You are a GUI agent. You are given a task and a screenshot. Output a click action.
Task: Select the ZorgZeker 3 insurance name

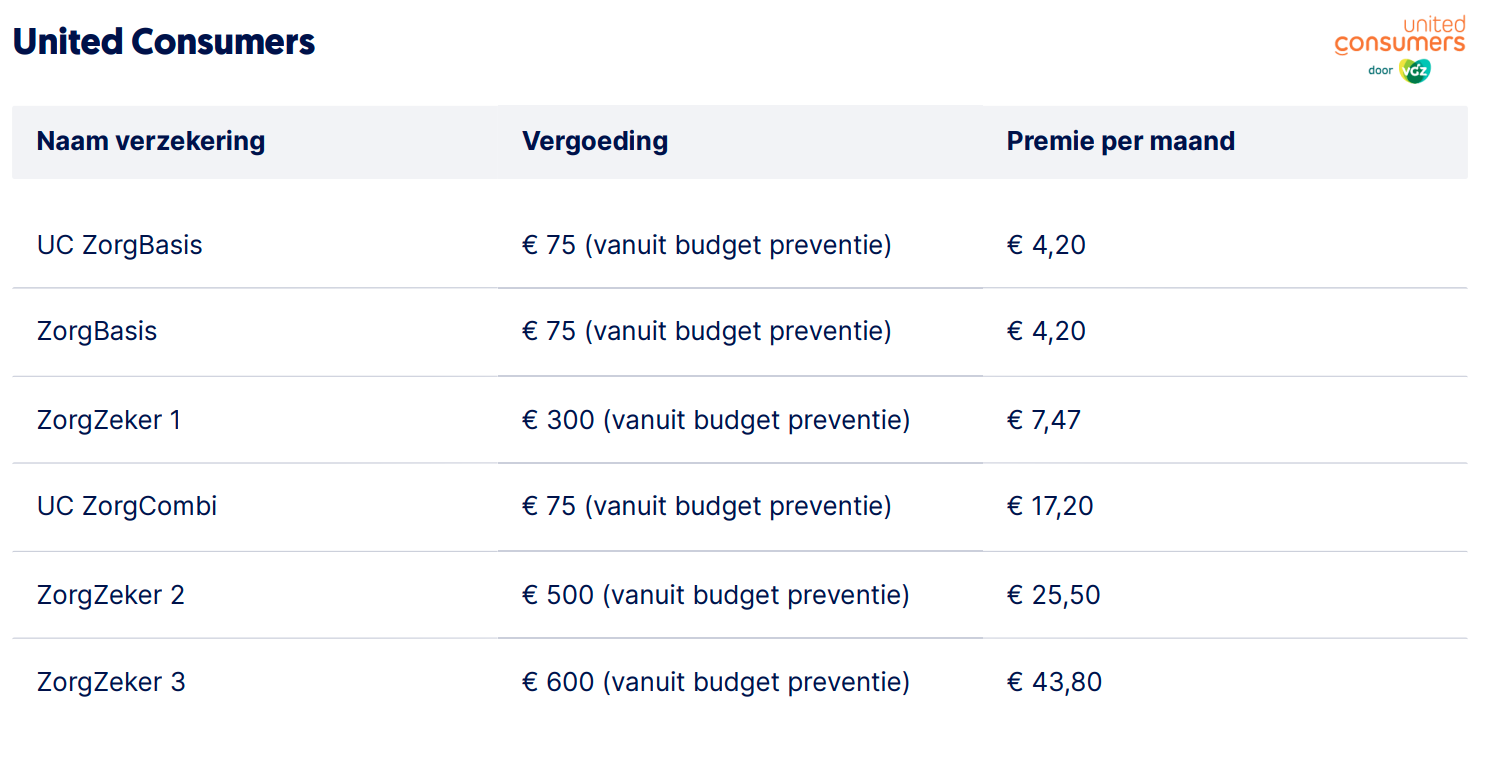pyautogui.click(x=111, y=682)
